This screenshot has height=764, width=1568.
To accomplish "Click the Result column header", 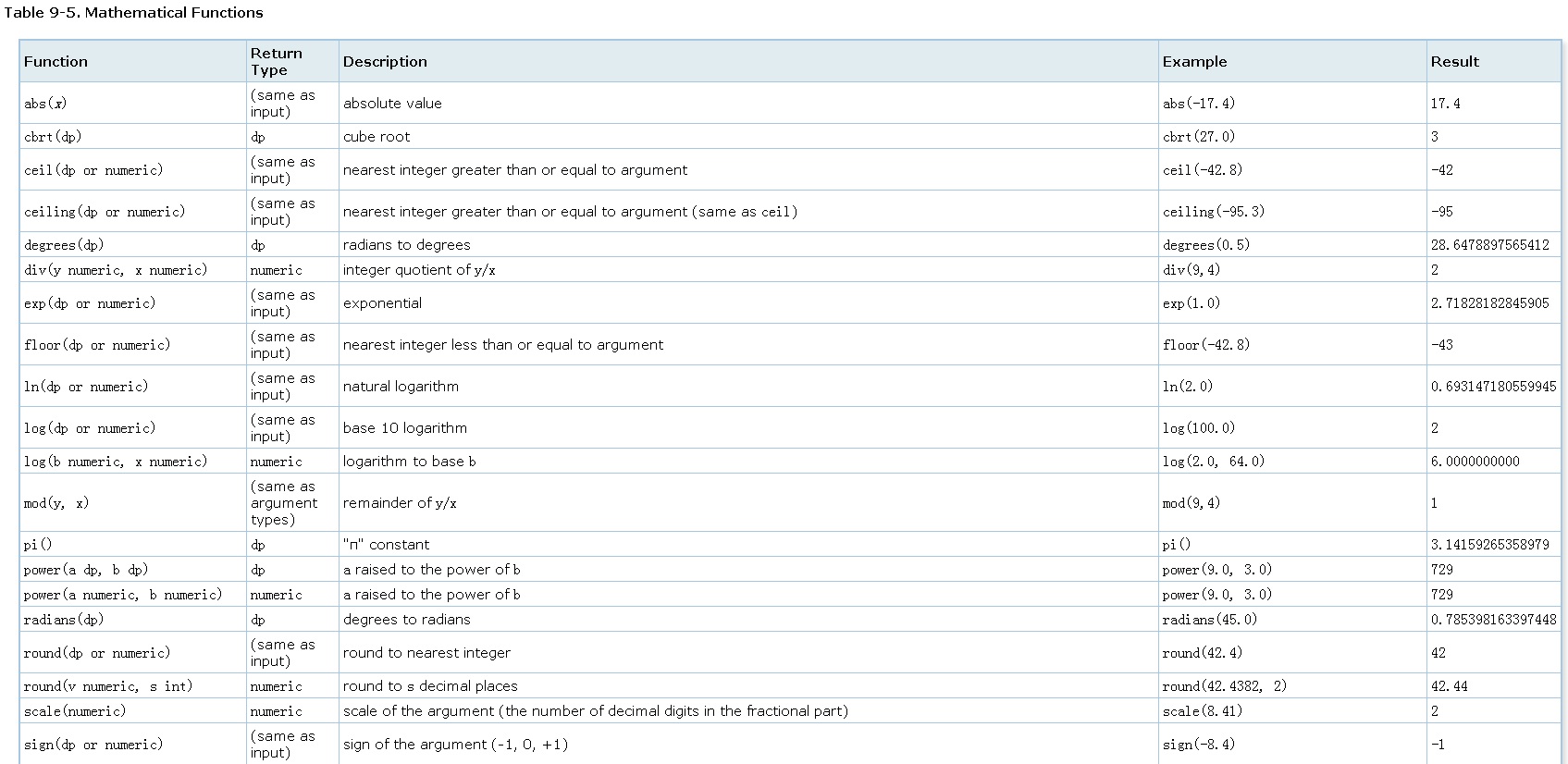I will (1454, 62).
